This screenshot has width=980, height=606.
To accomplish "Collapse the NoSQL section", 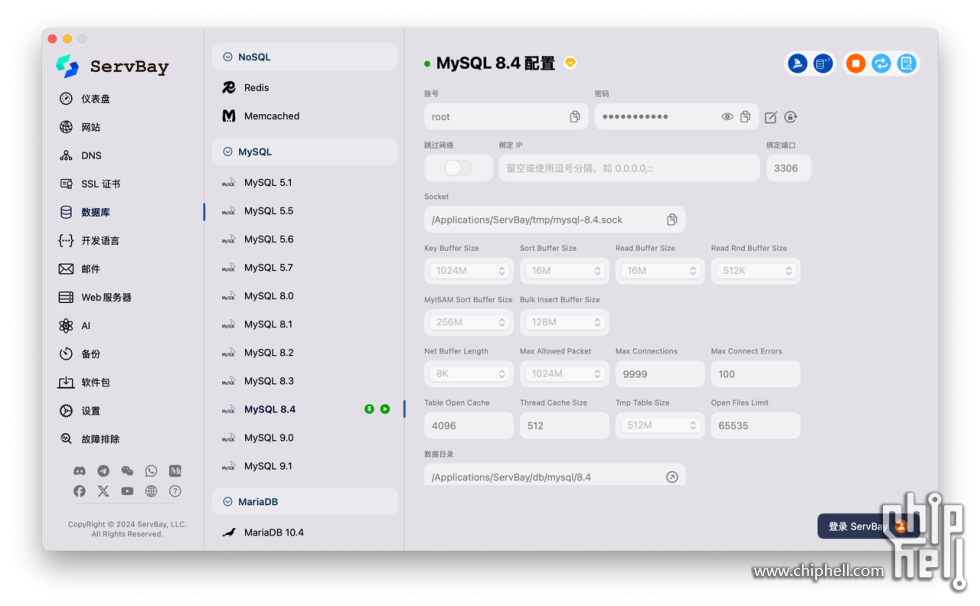I will [305, 57].
